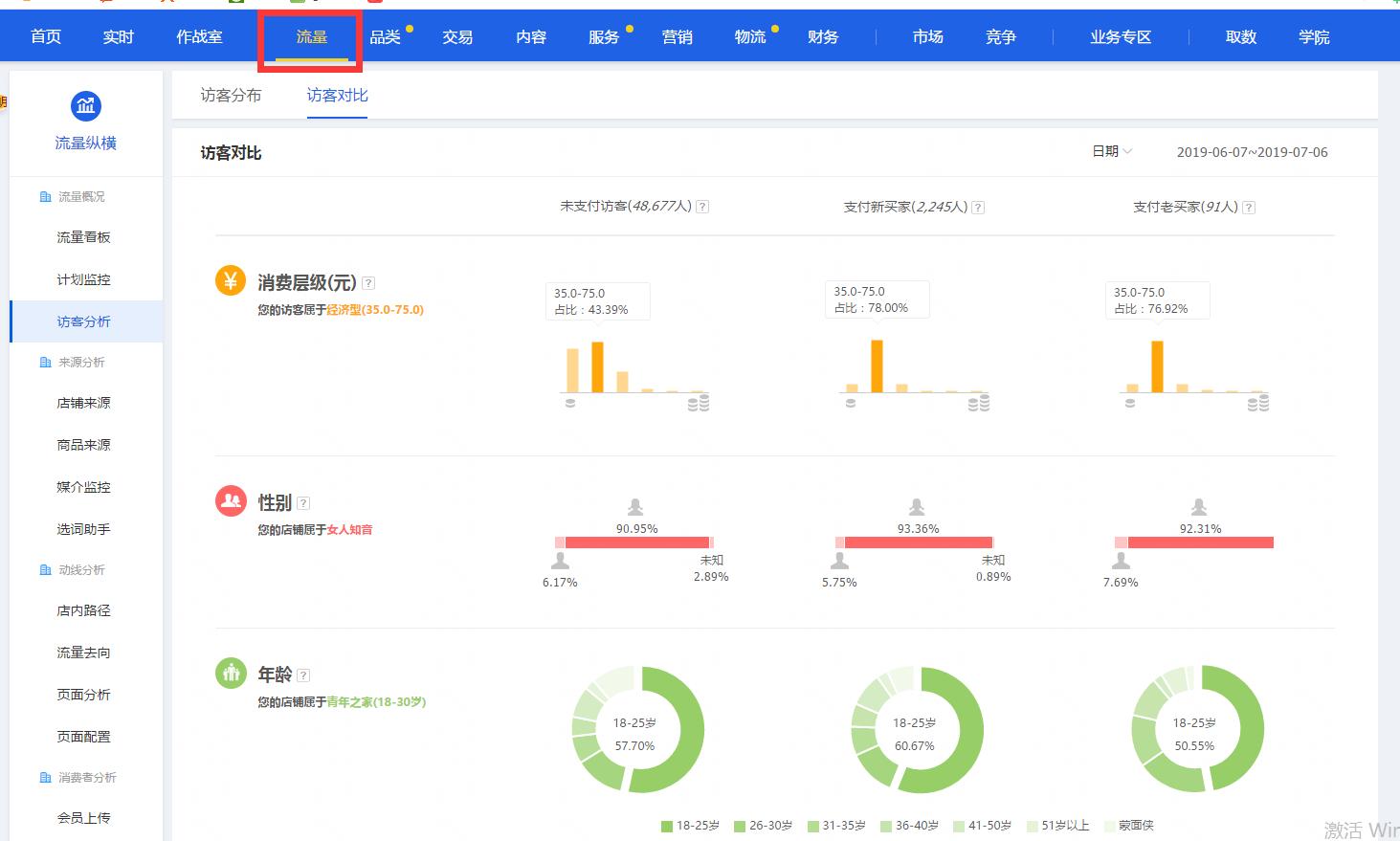Select 会员上传 in the sidebar
The width and height of the screenshot is (1400, 841).
pos(82,817)
